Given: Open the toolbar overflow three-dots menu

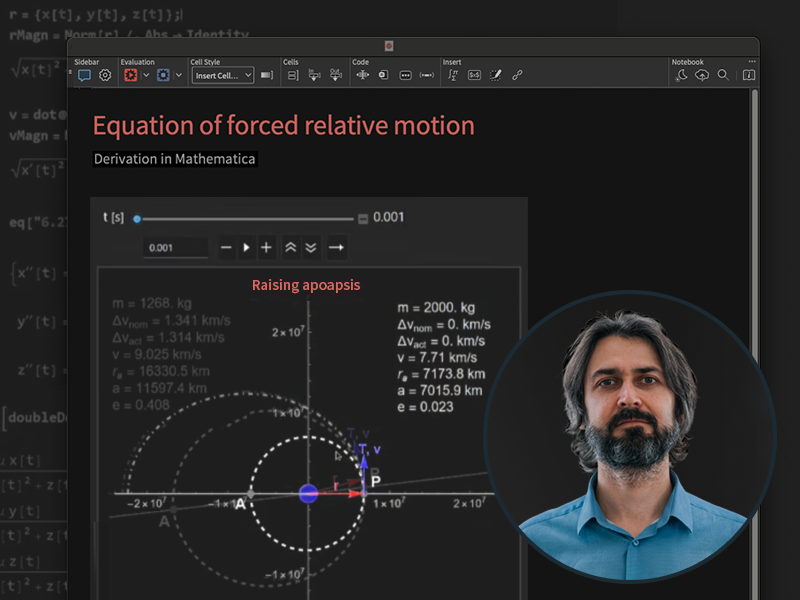Looking at the screenshot, I should coord(752,62).
